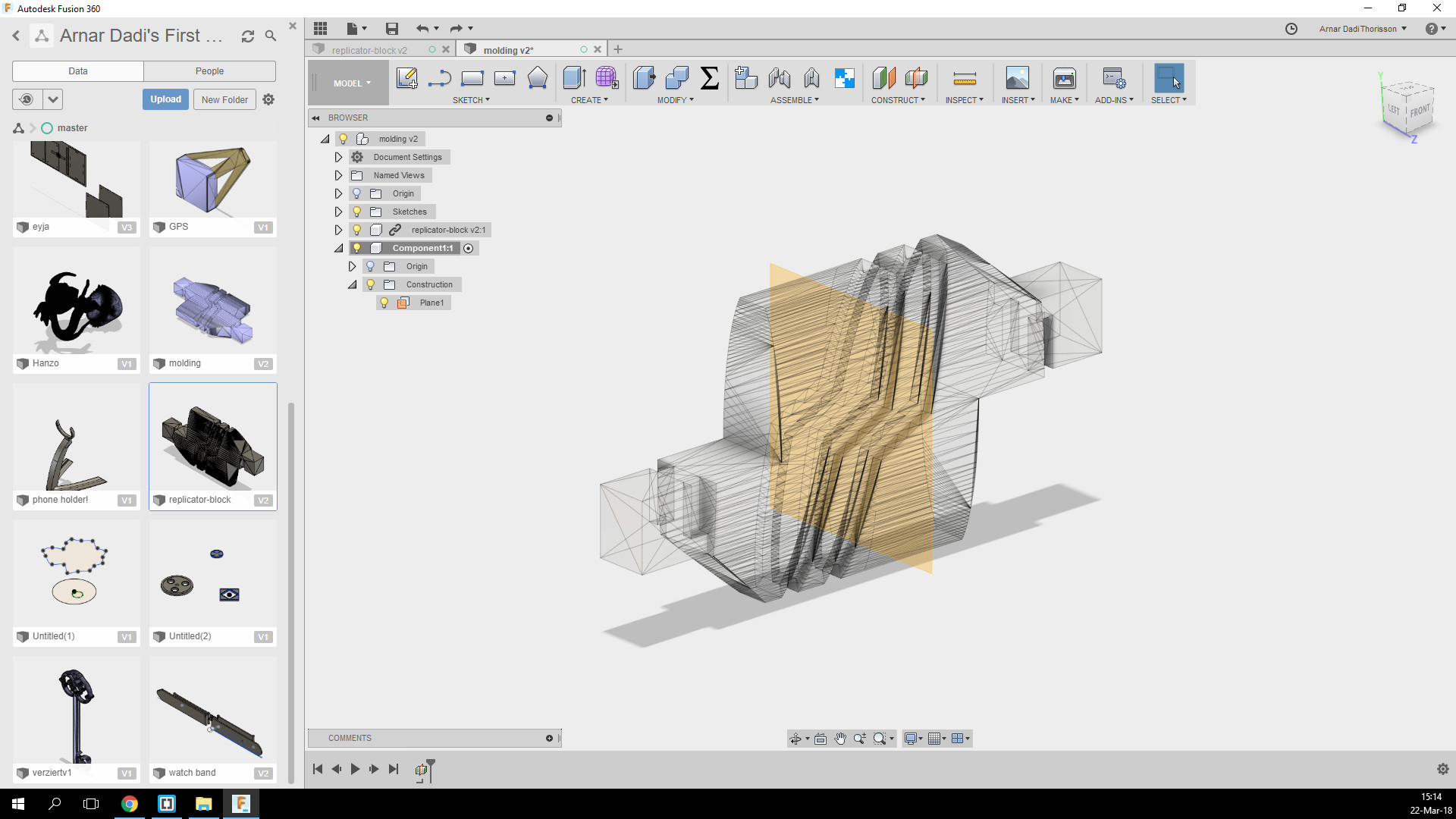
Task: Click the 3D Print make icon
Action: (1064, 78)
